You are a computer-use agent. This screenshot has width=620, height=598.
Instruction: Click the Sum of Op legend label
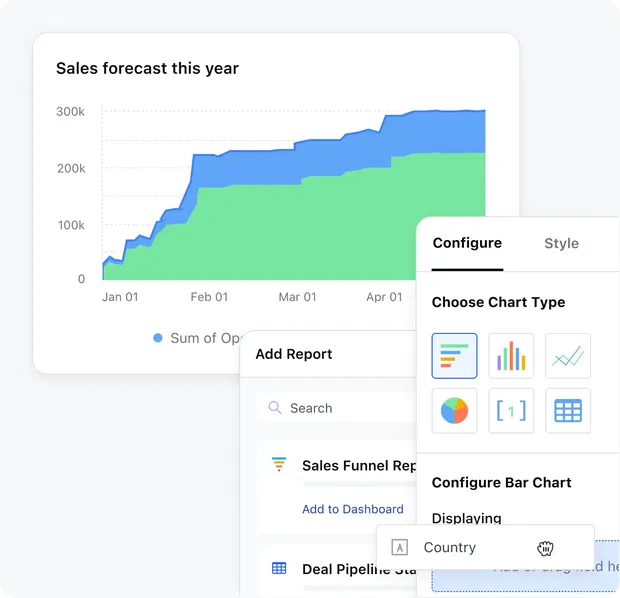(205, 338)
